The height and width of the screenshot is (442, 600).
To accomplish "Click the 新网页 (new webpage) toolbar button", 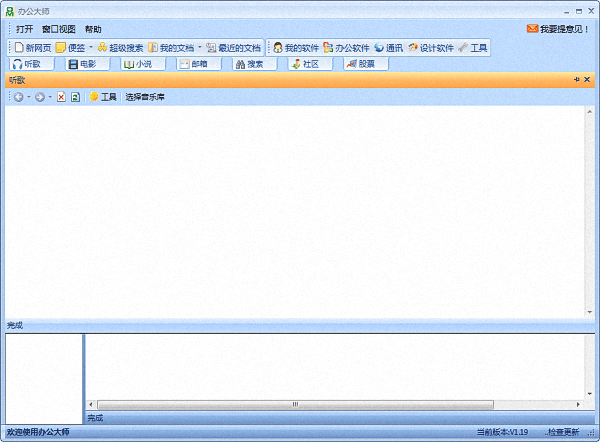I will [x=33, y=47].
